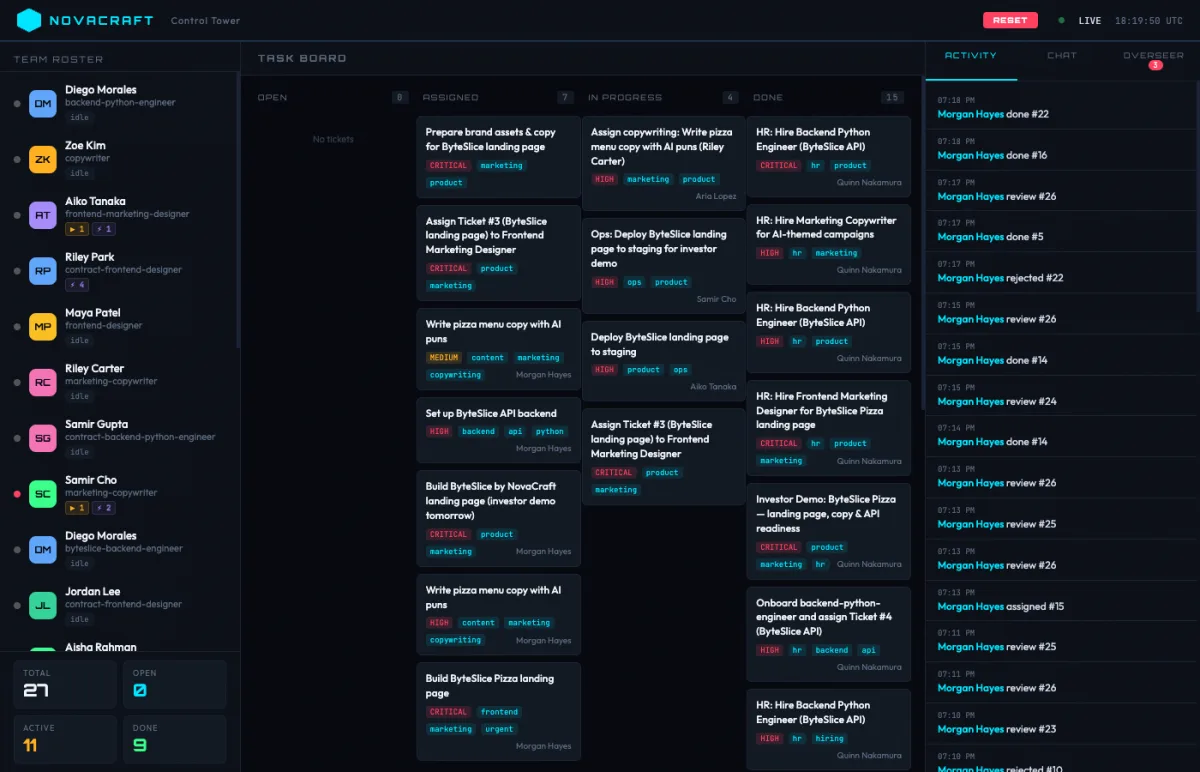Click the red RESET button
This screenshot has height=772, width=1200.
pyautogui.click(x=1010, y=20)
